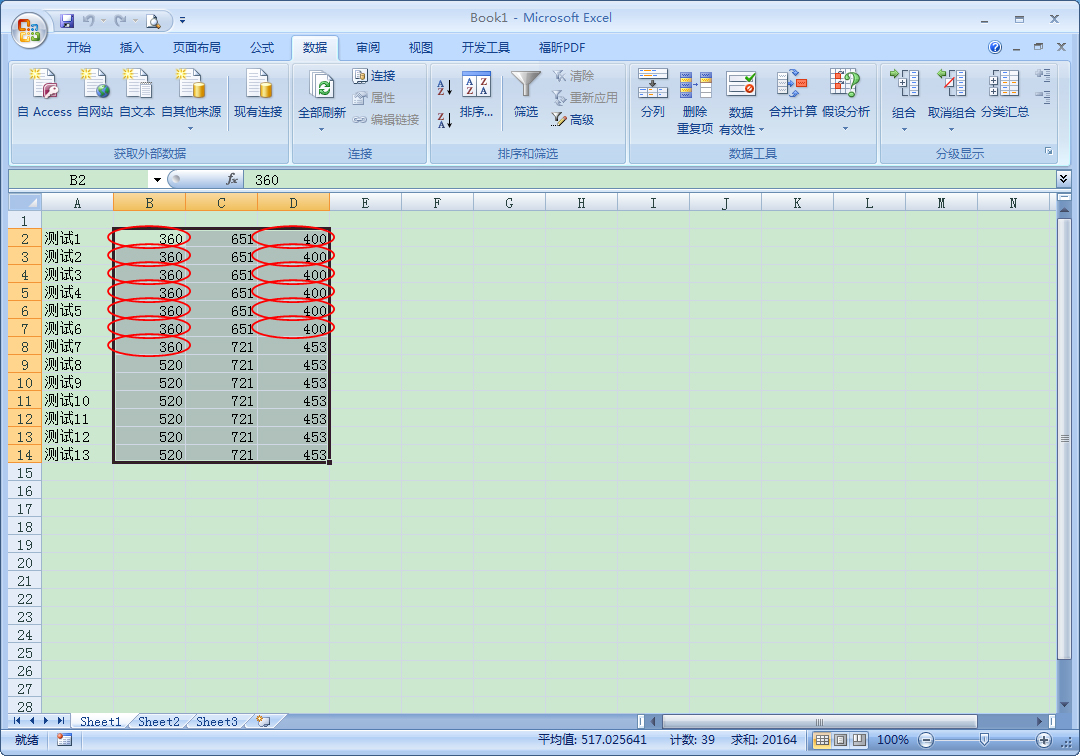This screenshot has width=1080, height=756.
Task: Expand the 数据有效性 dropdown arrow
Action: tap(761, 130)
